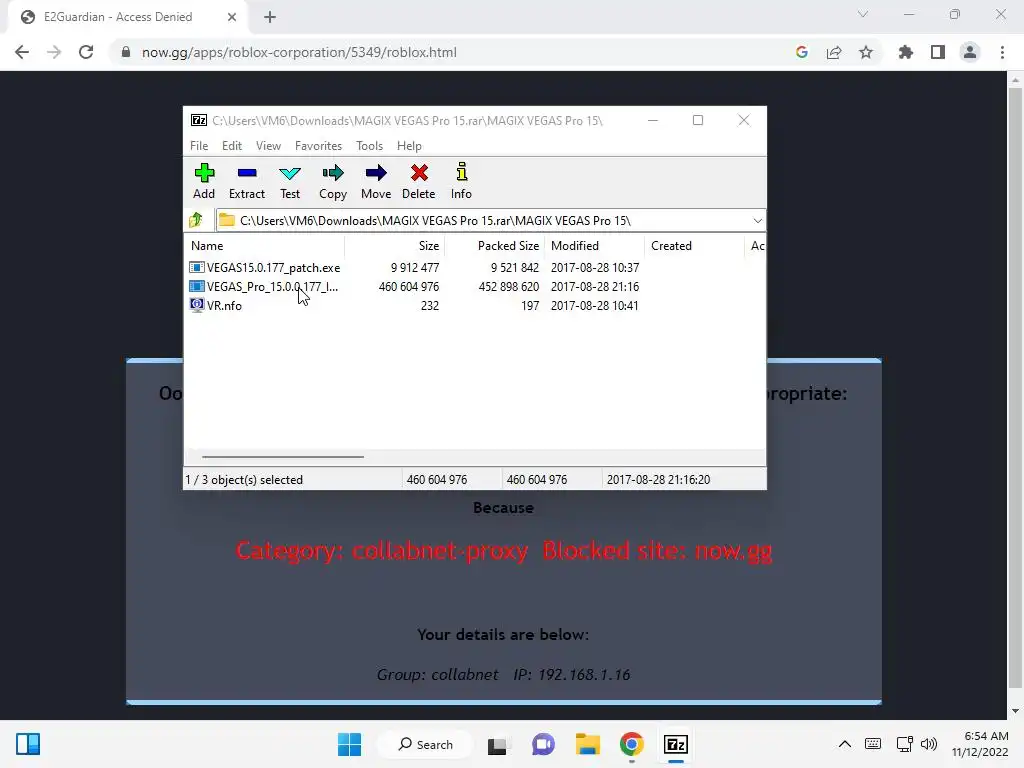Open the clock showing 6:54 AM
The height and width of the screenshot is (768, 1024).
point(980,744)
